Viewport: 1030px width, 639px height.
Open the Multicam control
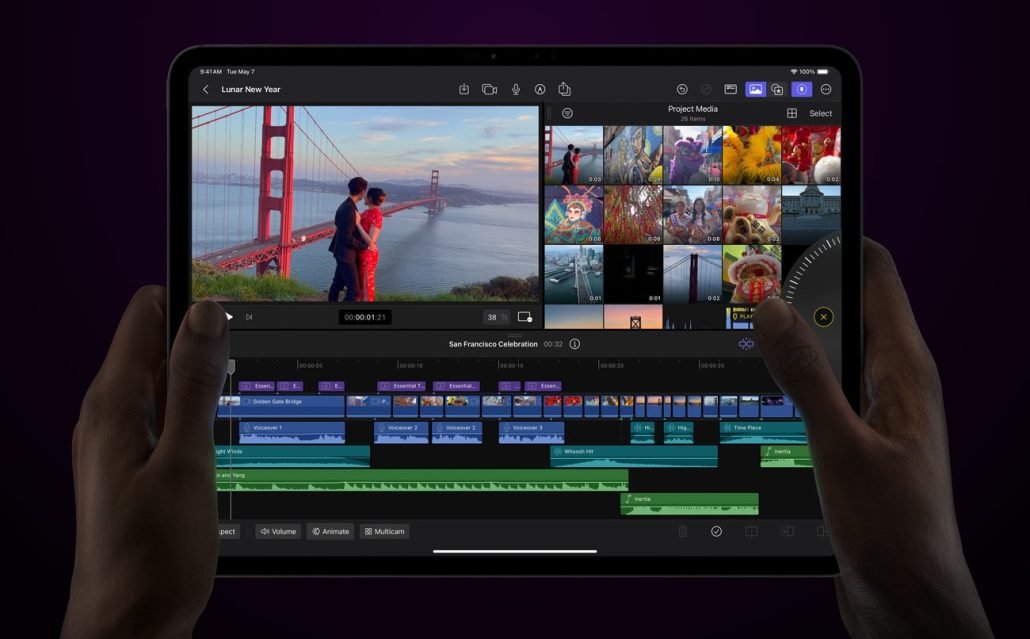[384, 531]
